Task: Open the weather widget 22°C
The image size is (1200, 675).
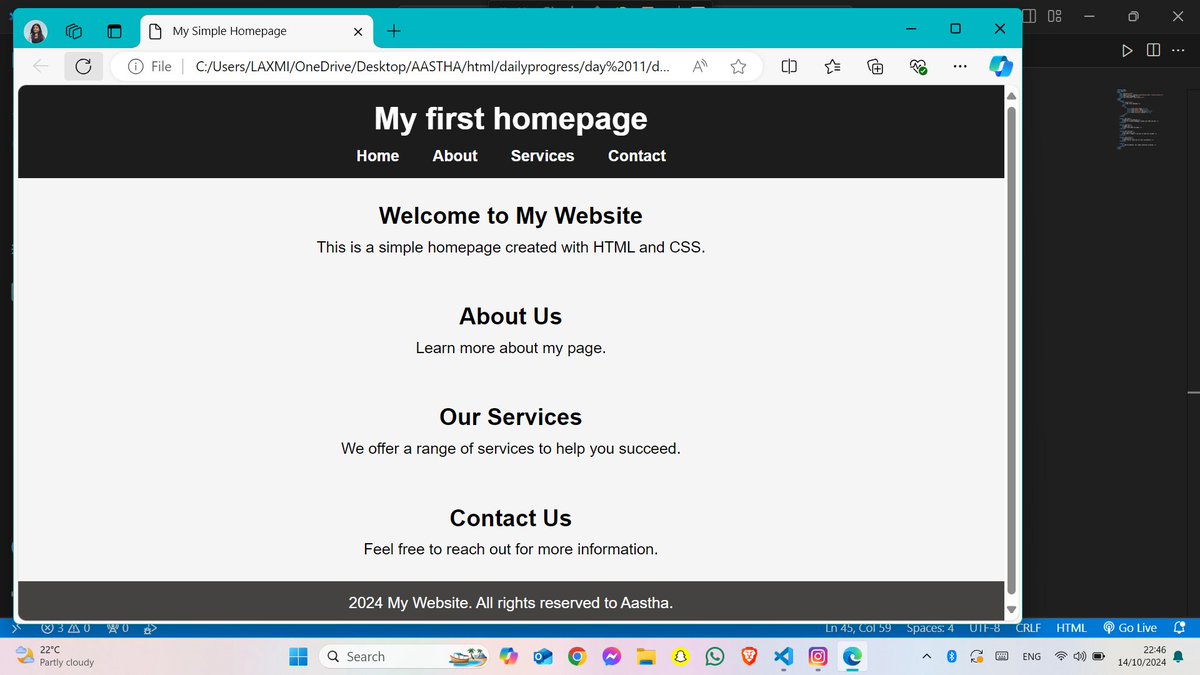Action: 57,656
